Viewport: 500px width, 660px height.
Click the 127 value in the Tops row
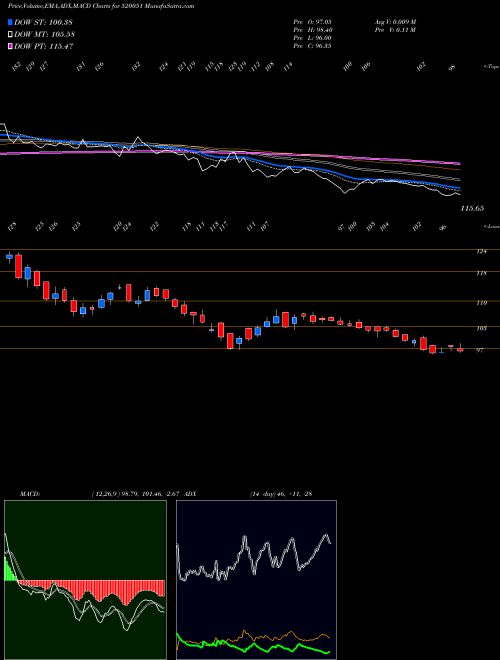tap(44, 67)
